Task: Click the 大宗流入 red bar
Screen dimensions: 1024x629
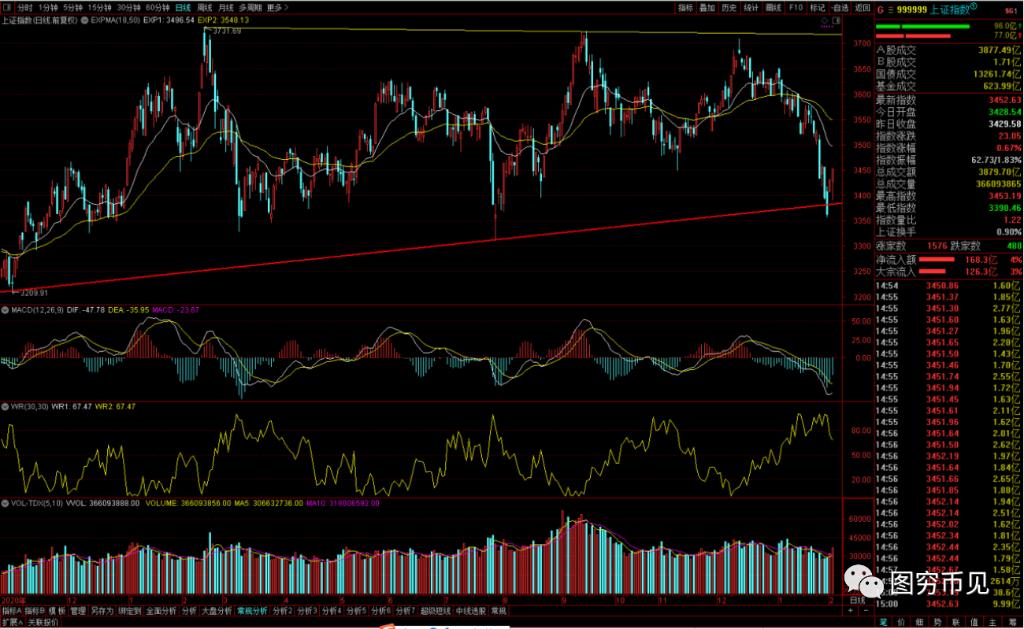Action: point(933,271)
